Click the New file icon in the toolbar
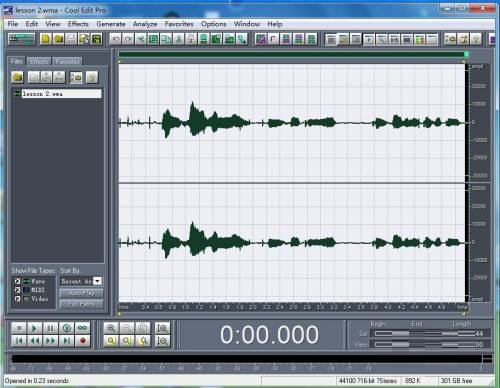Viewport: 500px width, 388px height. 46,39
